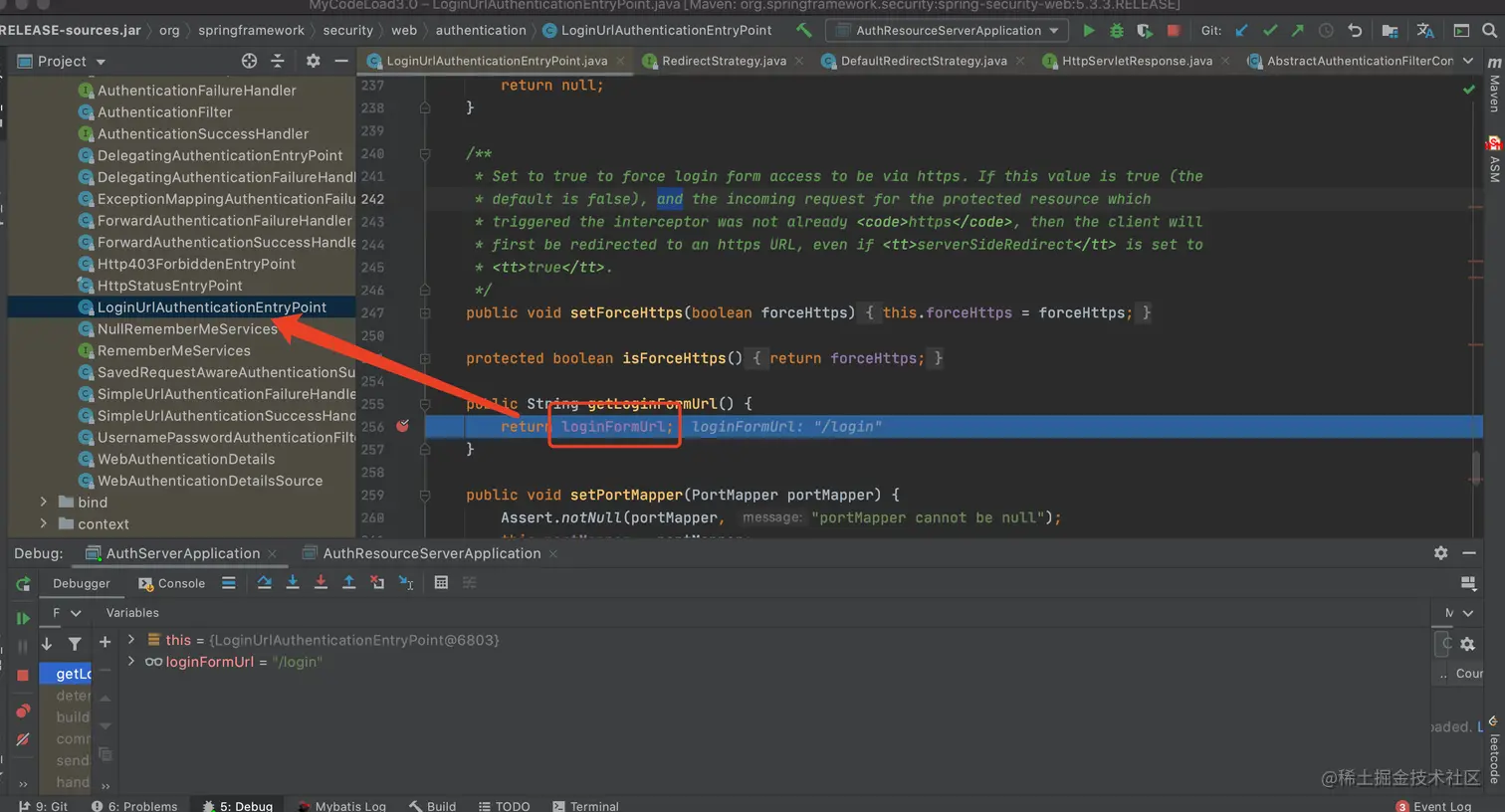
Task: Stop the running application from main toolbar
Action: click(1174, 31)
